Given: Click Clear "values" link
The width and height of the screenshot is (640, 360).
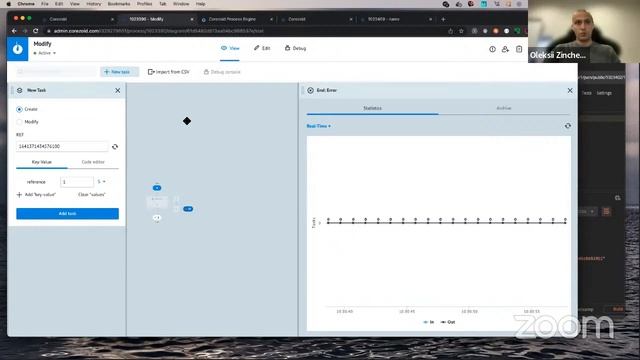Looking at the screenshot, I should [91, 195].
